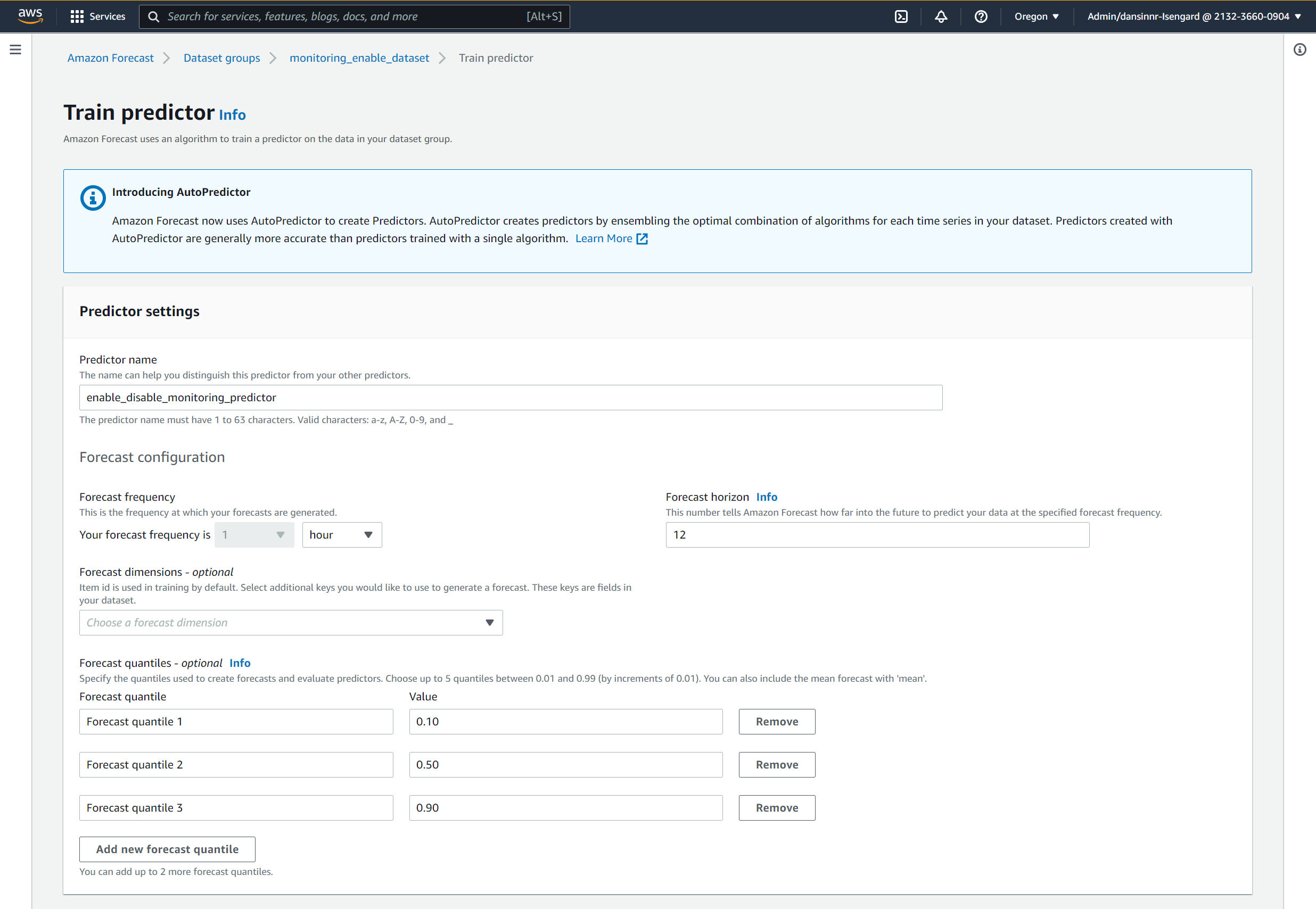1316x909 pixels.
Task: Remove Forecast quantile 2
Action: tap(777, 764)
